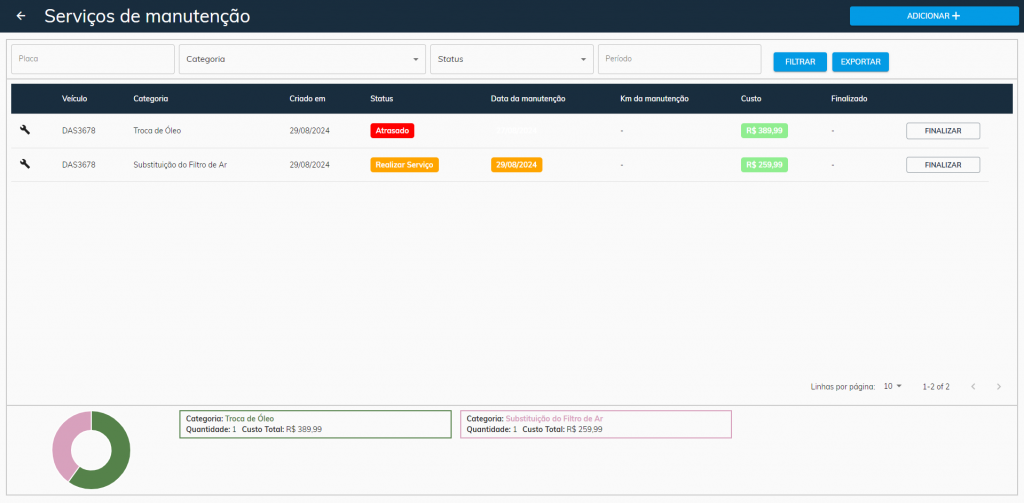Select Troca de Óleo category cell
This screenshot has height=503, width=1024.
point(157,131)
